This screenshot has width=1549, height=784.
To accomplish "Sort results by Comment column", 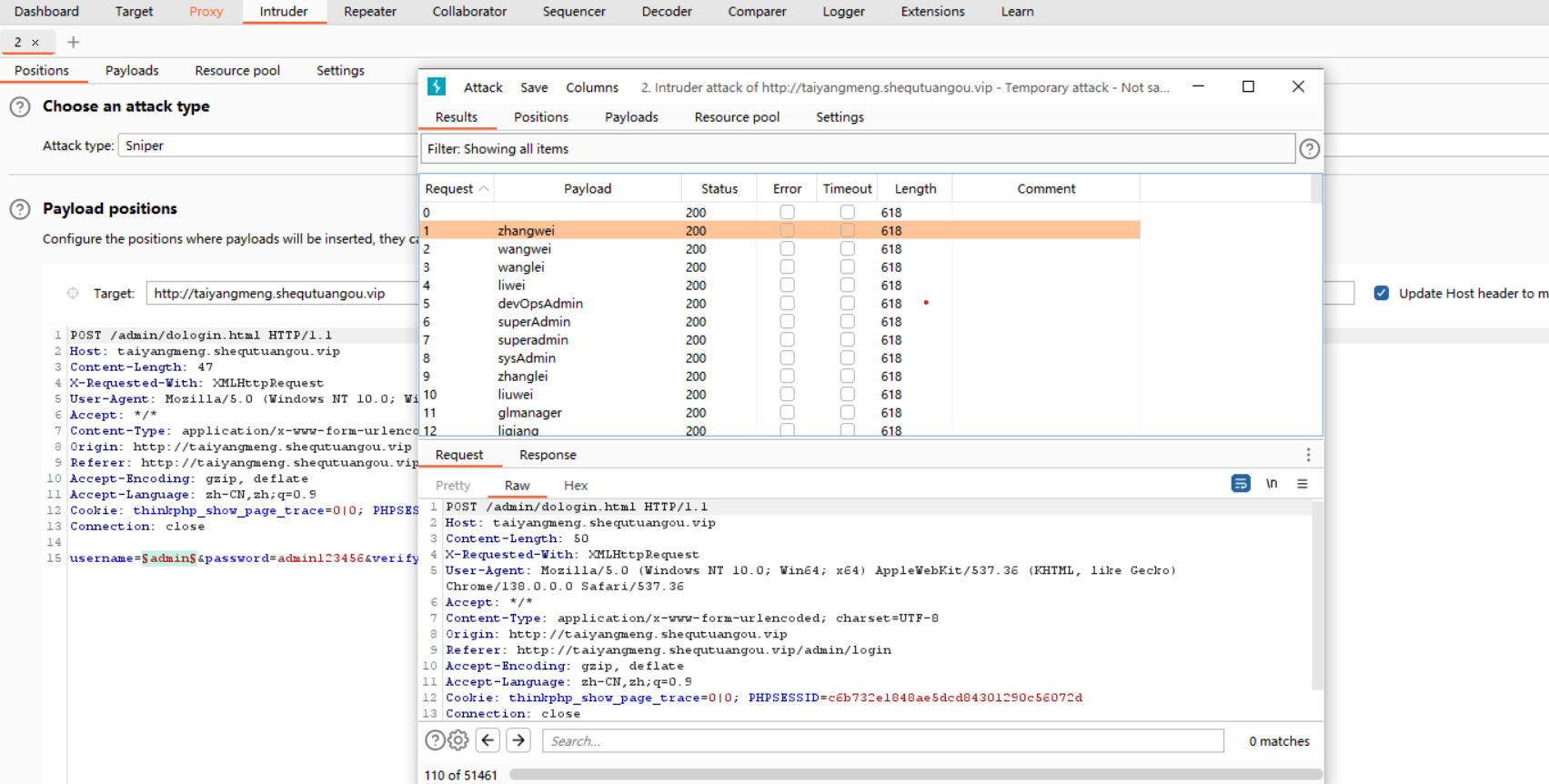I will (x=1046, y=188).
